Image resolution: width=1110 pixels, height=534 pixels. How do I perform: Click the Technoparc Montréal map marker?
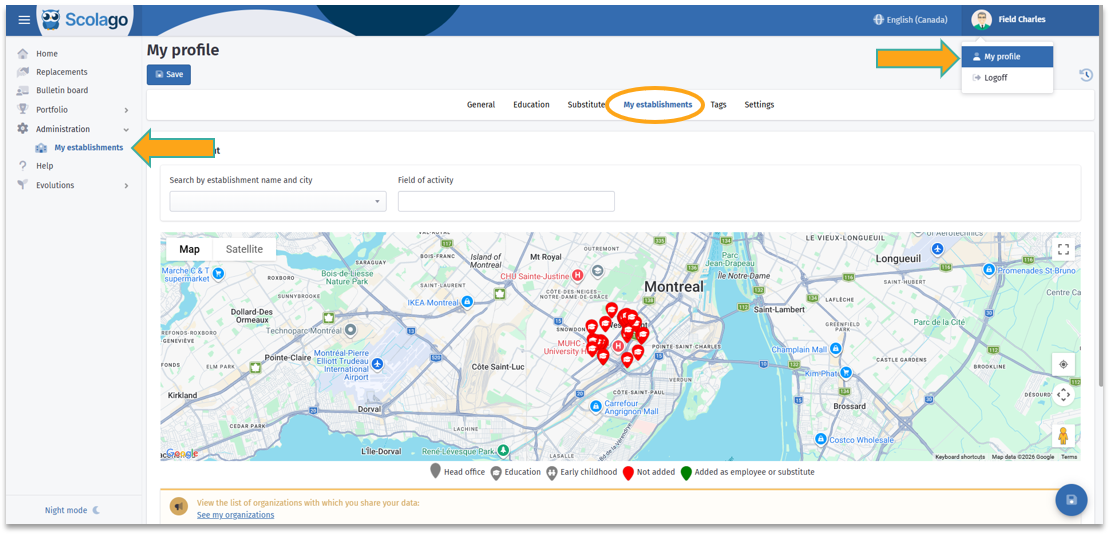click(x=349, y=331)
